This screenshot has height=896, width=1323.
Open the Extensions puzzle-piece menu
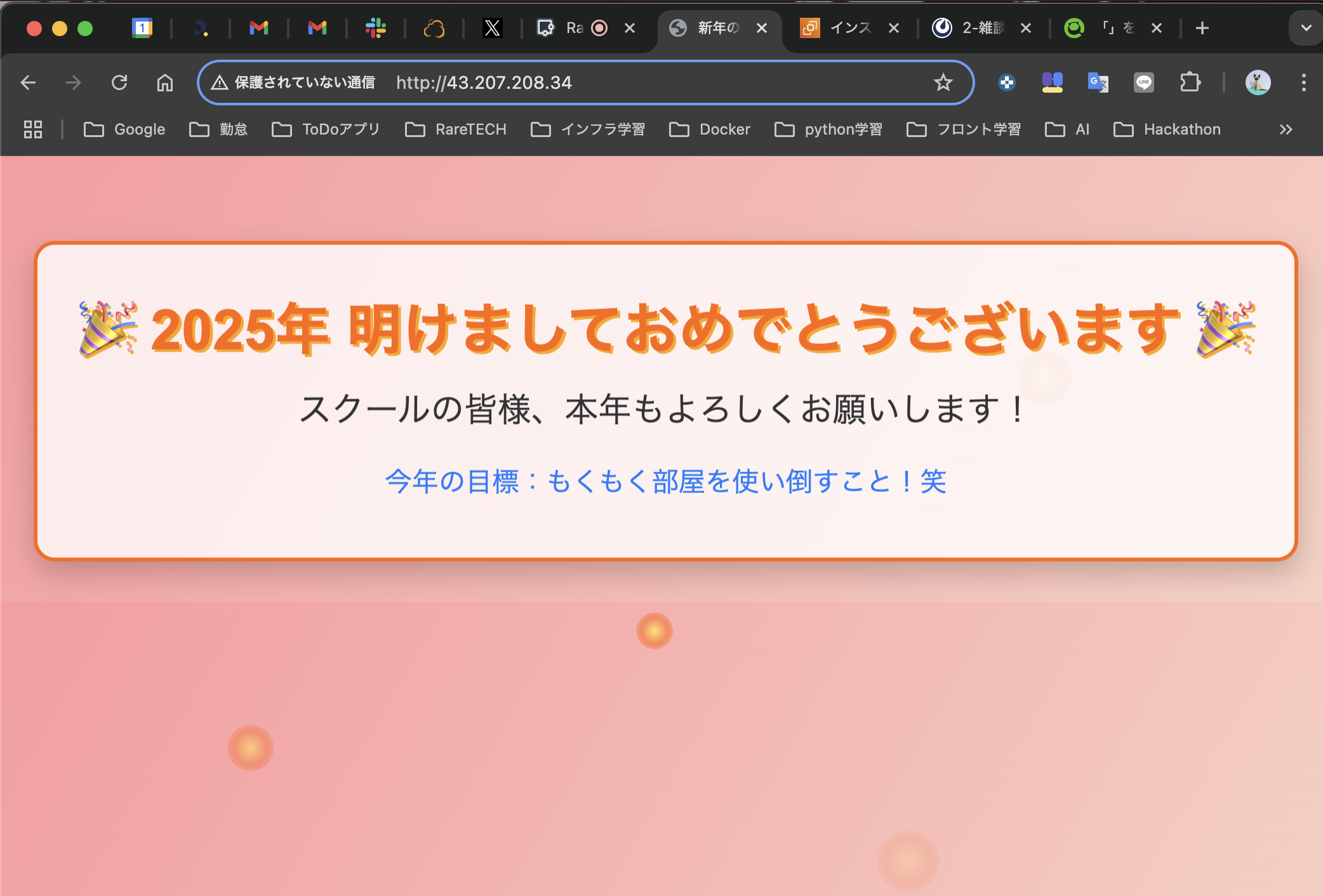coord(1191,82)
